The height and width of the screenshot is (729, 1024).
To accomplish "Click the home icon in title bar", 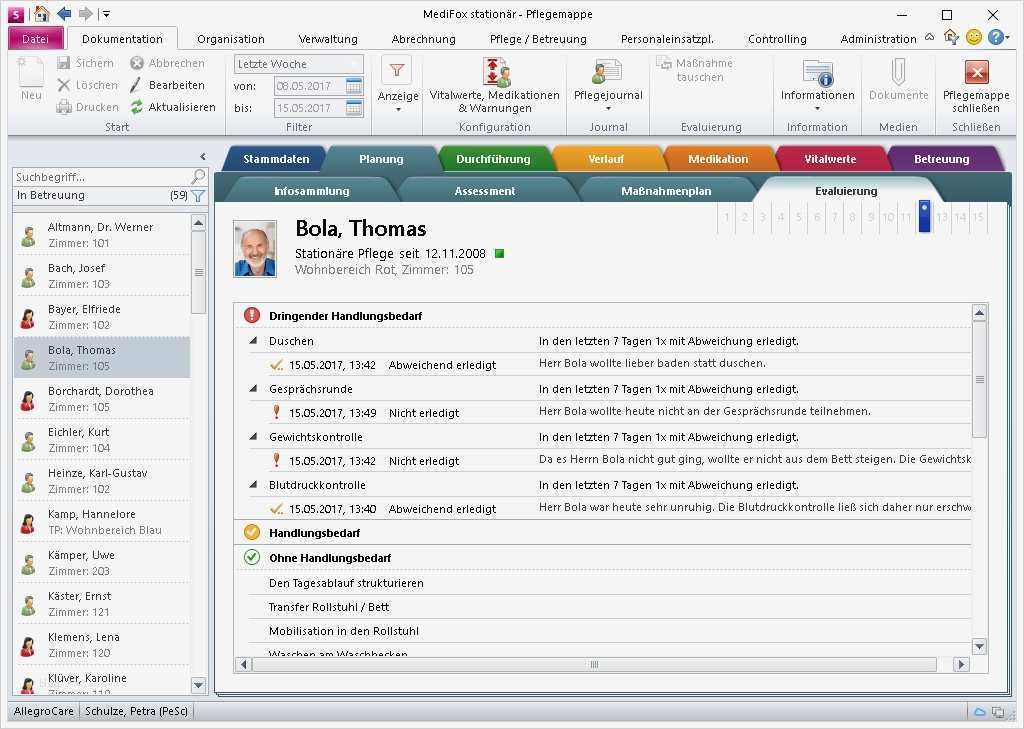I will [x=41, y=14].
